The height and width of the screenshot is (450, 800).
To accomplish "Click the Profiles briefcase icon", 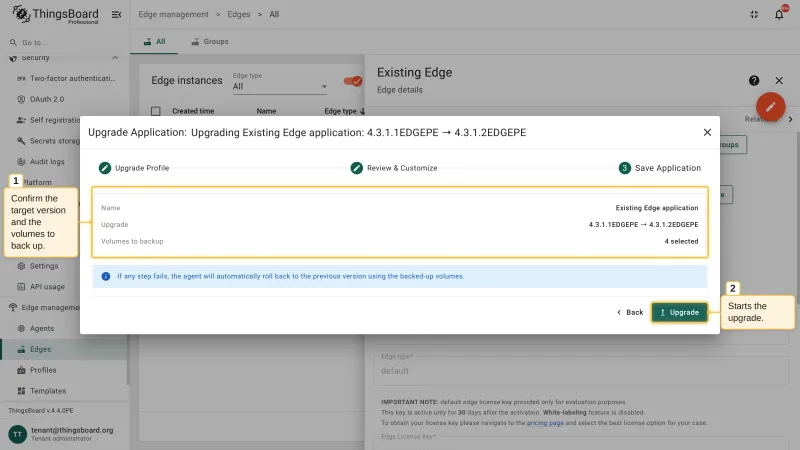I will click(x=21, y=370).
